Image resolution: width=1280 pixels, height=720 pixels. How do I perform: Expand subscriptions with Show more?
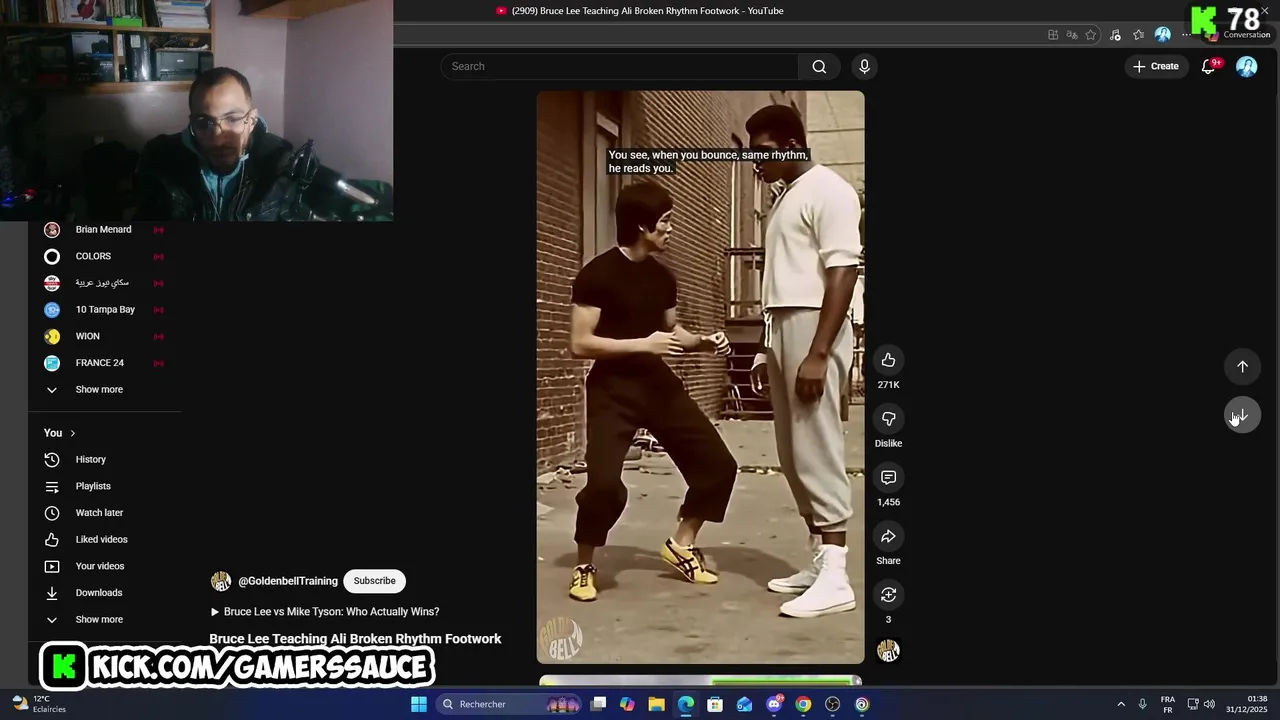click(99, 390)
